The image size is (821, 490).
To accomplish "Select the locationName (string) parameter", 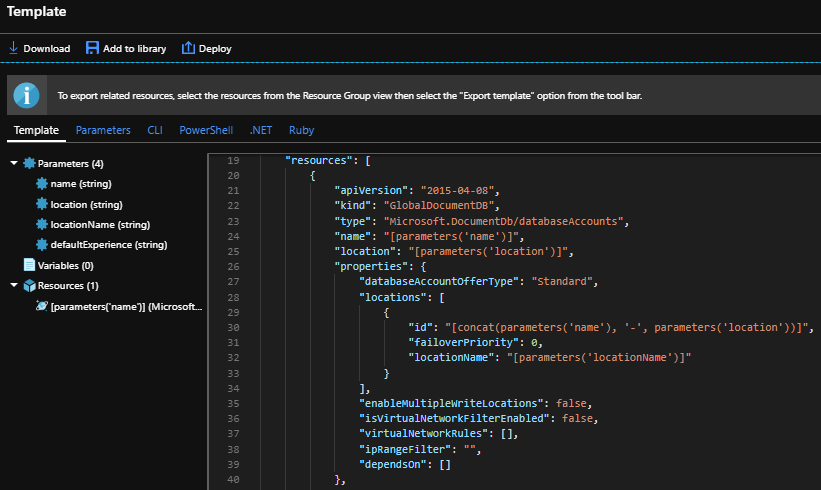I will pos(100,224).
